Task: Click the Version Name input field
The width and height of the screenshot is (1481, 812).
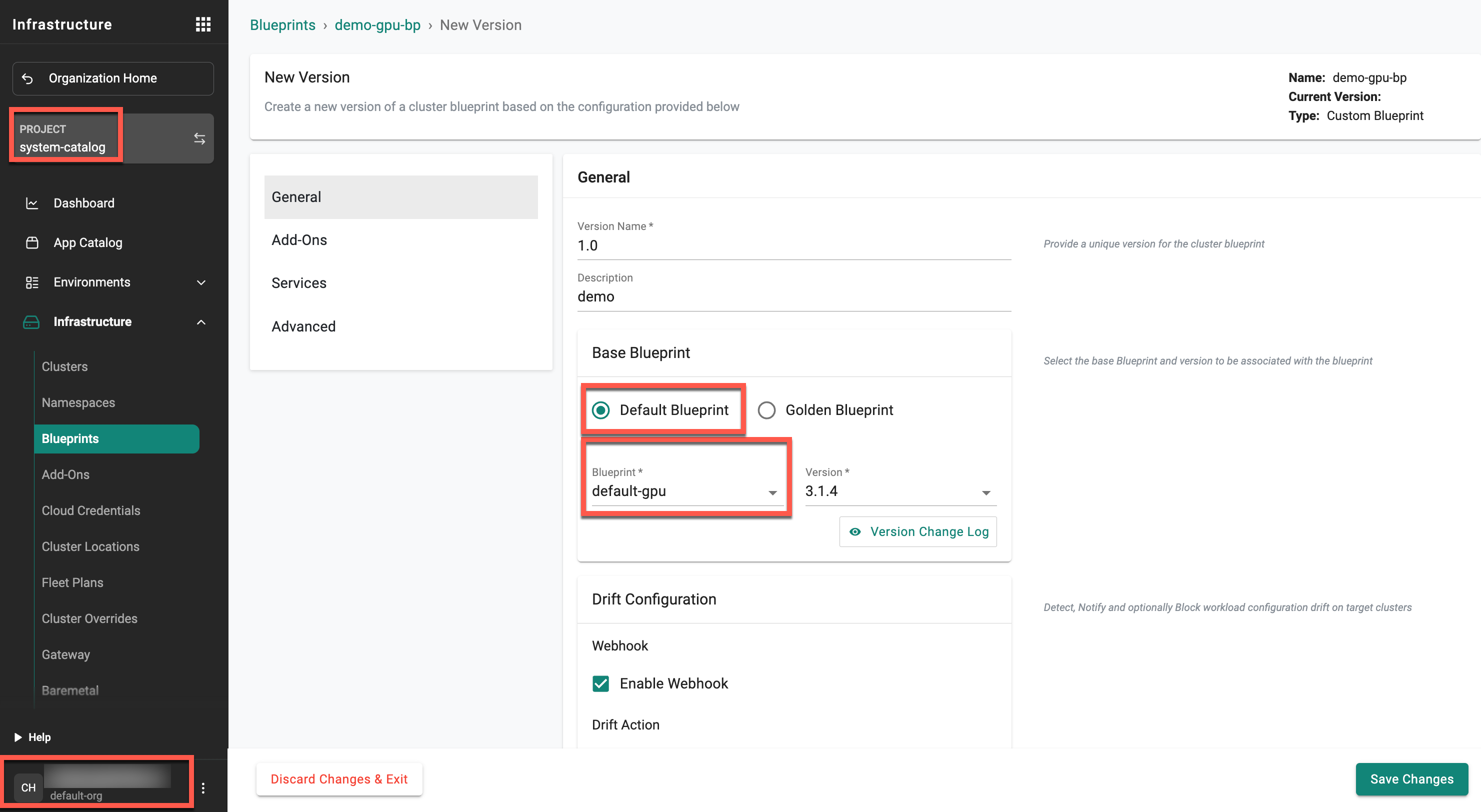Action: (x=793, y=246)
